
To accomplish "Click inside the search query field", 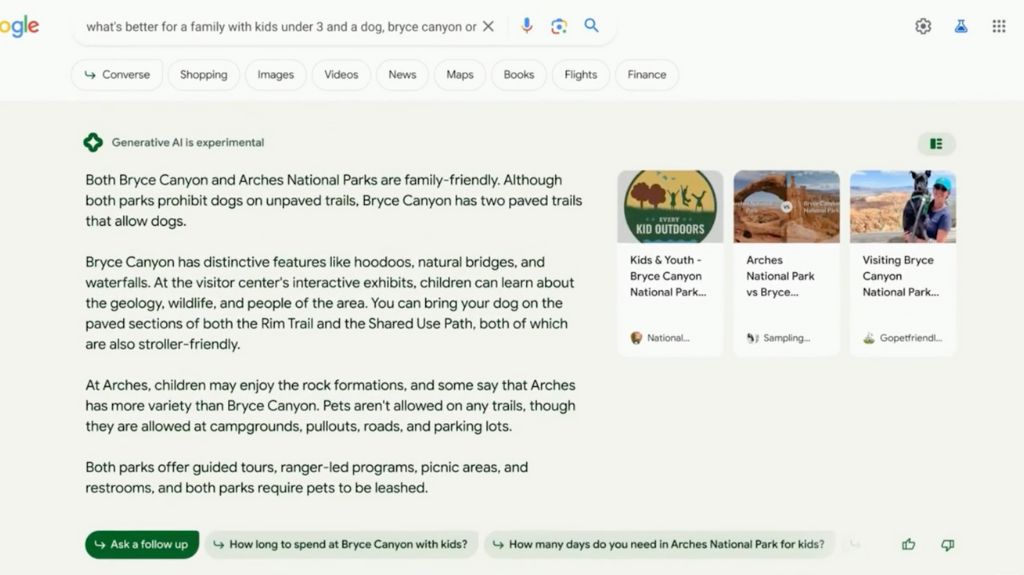I will [281, 27].
